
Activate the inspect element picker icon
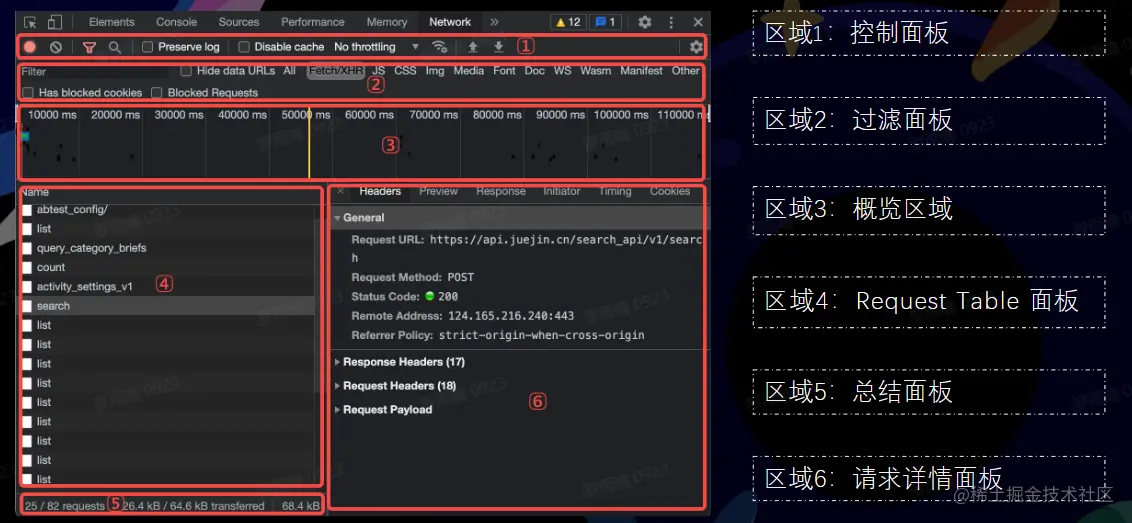(30, 22)
